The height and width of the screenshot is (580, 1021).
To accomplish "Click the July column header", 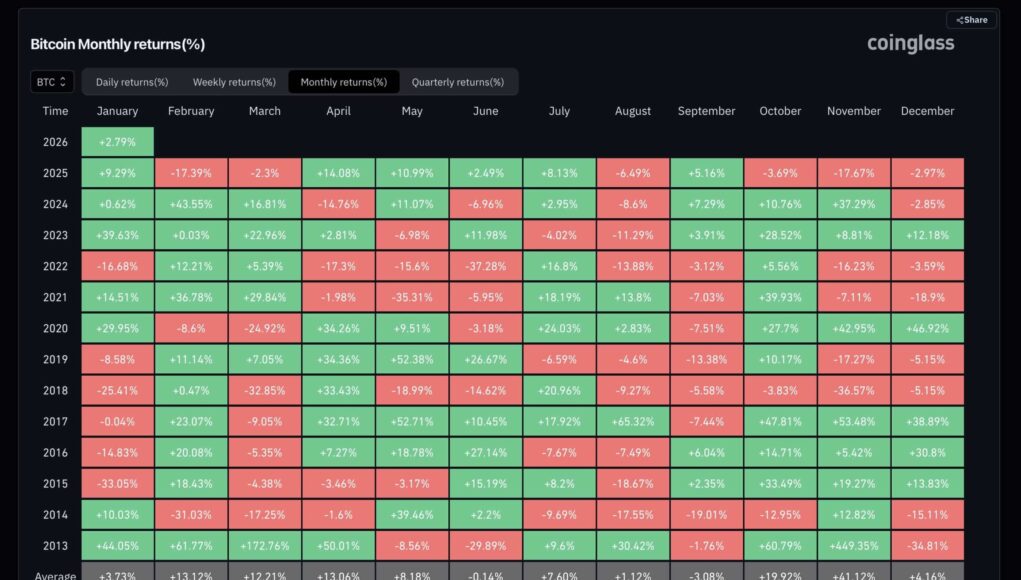I will [x=559, y=111].
